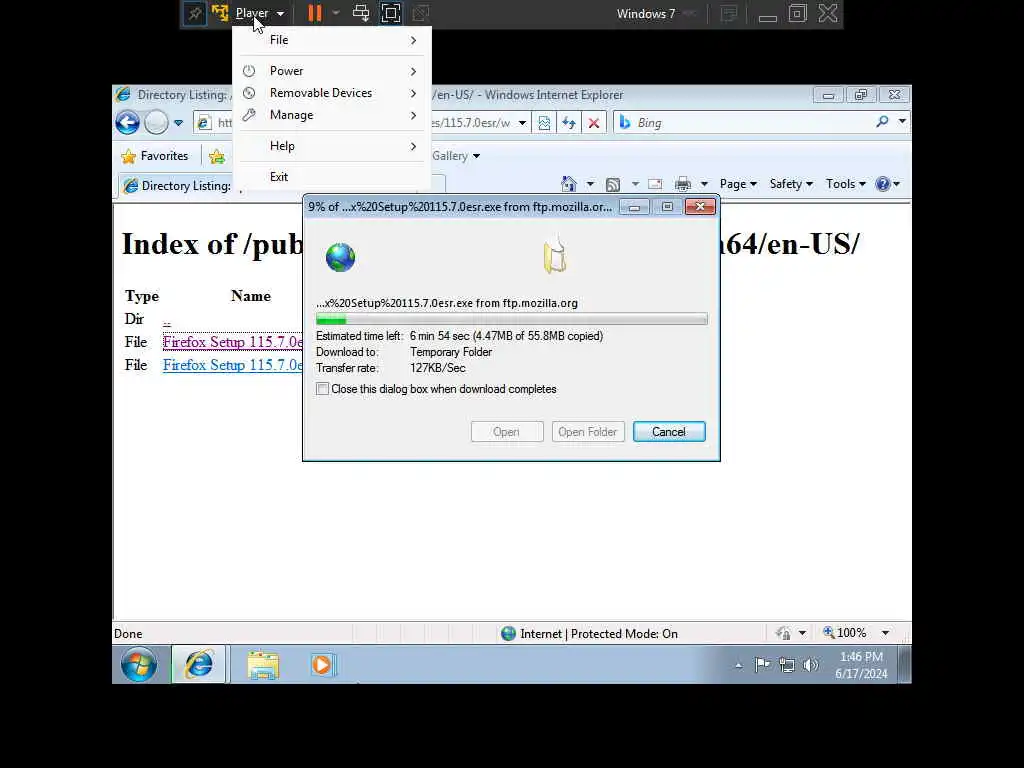This screenshot has height=768, width=1024.
Task: Open recent pages dropdown next to Forward
Action: coord(178,123)
